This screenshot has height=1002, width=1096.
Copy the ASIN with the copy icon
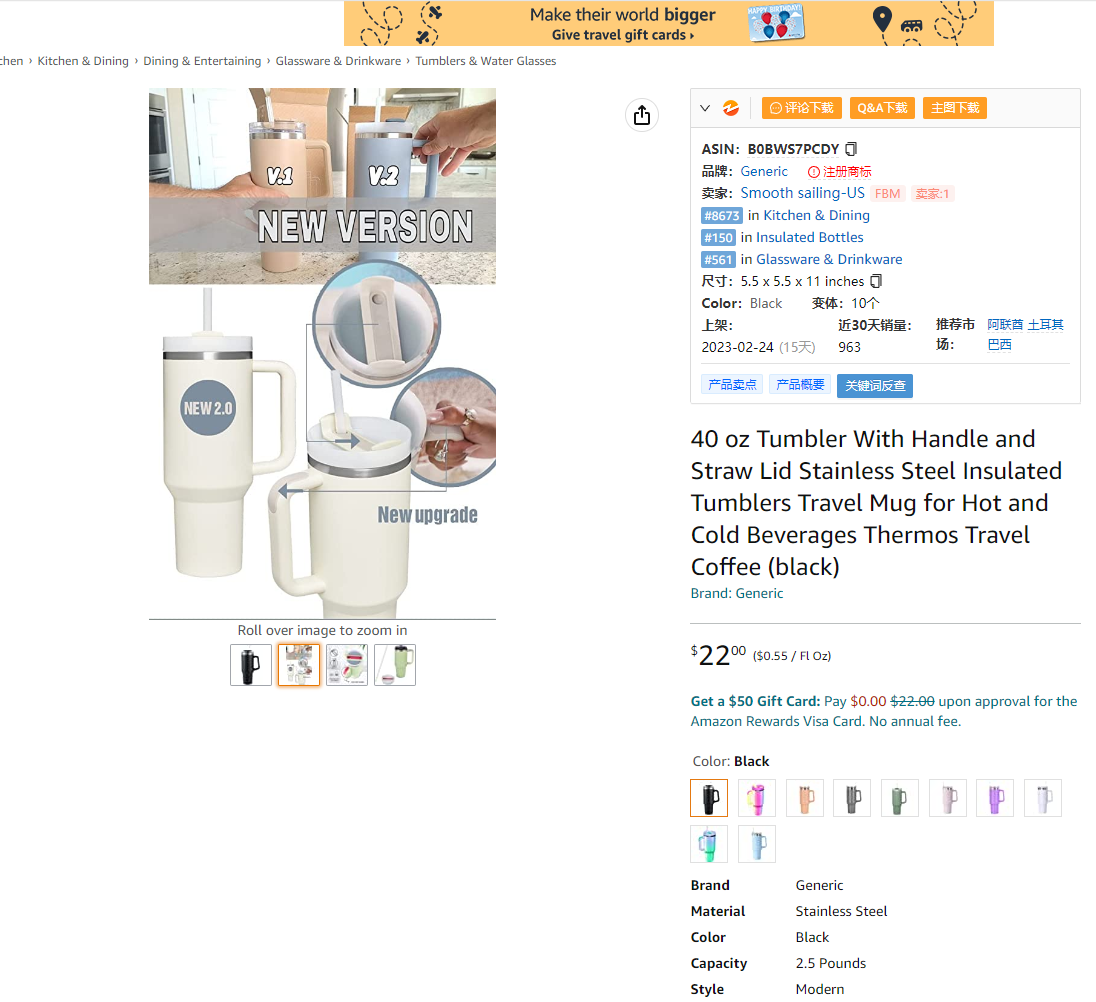click(851, 149)
